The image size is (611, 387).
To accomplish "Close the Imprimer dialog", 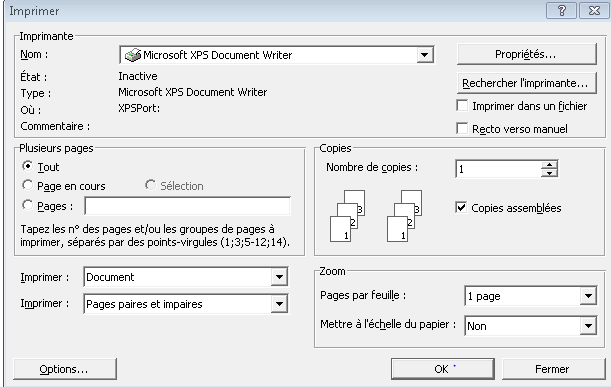I will coord(594,11).
